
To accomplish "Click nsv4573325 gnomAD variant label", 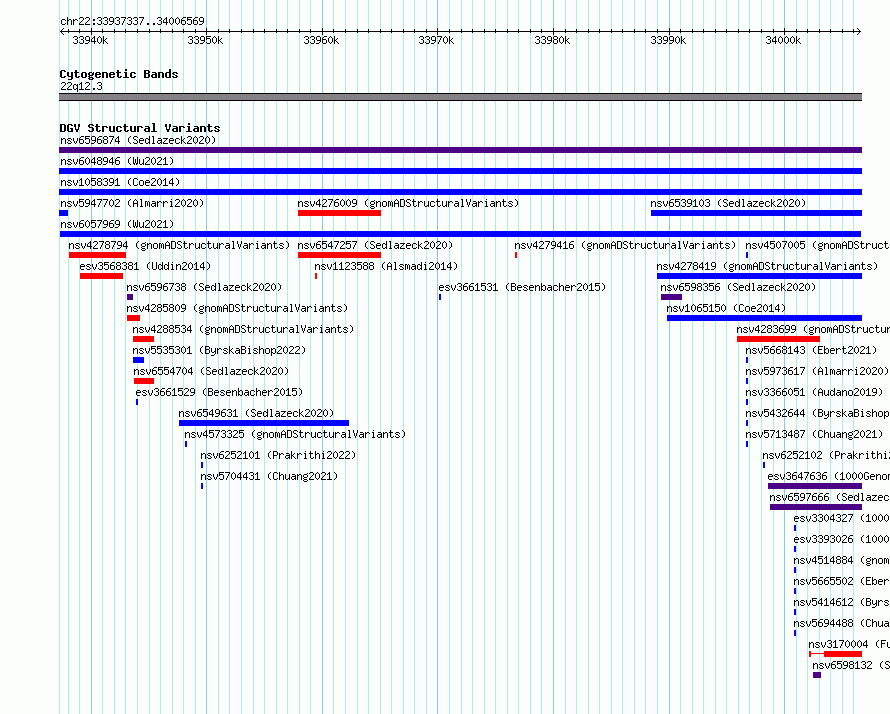I will pyautogui.click(x=295, y=434).
